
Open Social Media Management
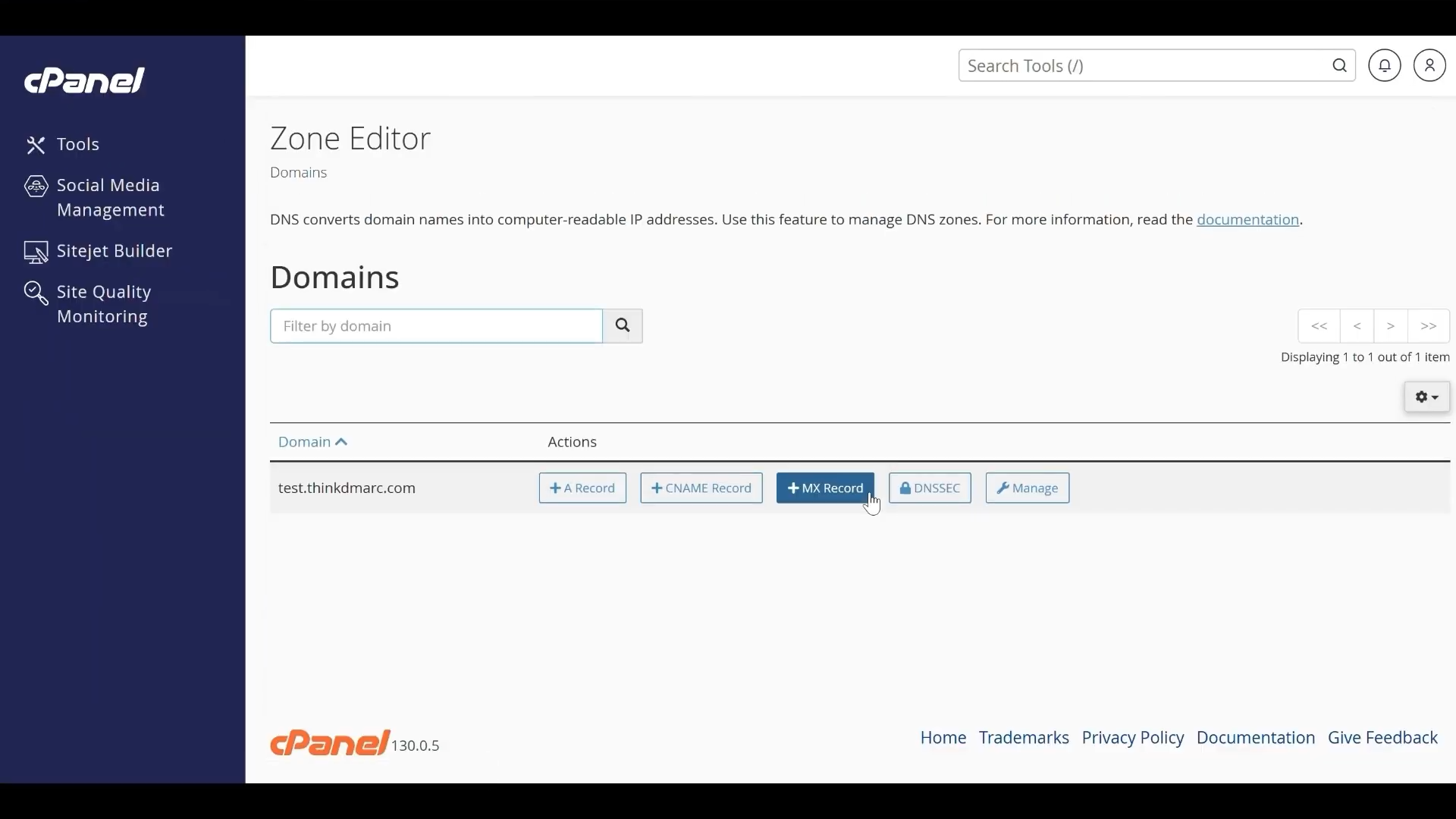(111, 197)
